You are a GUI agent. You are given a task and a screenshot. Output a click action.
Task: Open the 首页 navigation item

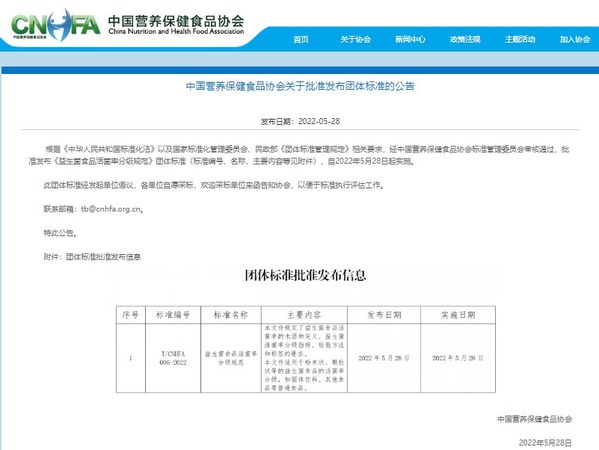coord(301,39)
